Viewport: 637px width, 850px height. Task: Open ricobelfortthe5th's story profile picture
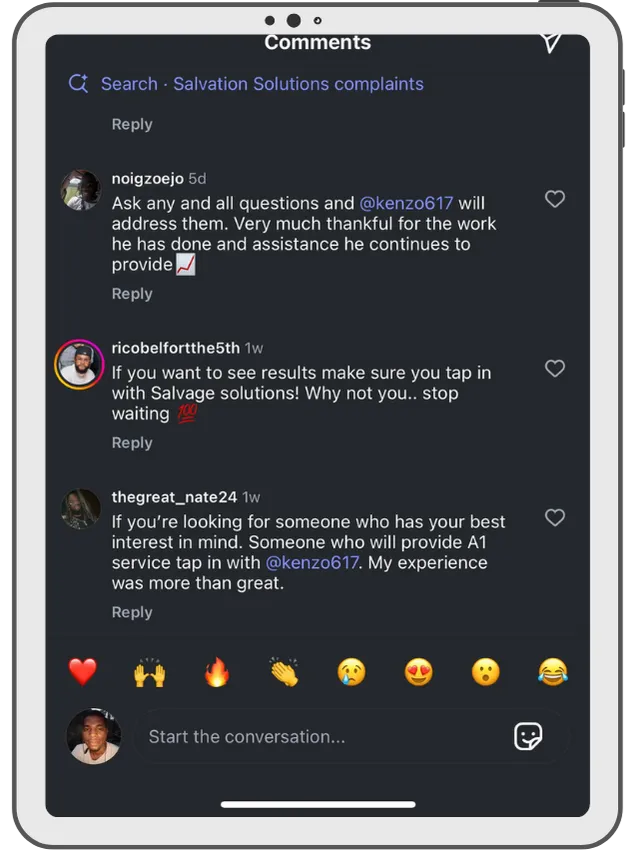pyautogui.click(x=79, y=364)
